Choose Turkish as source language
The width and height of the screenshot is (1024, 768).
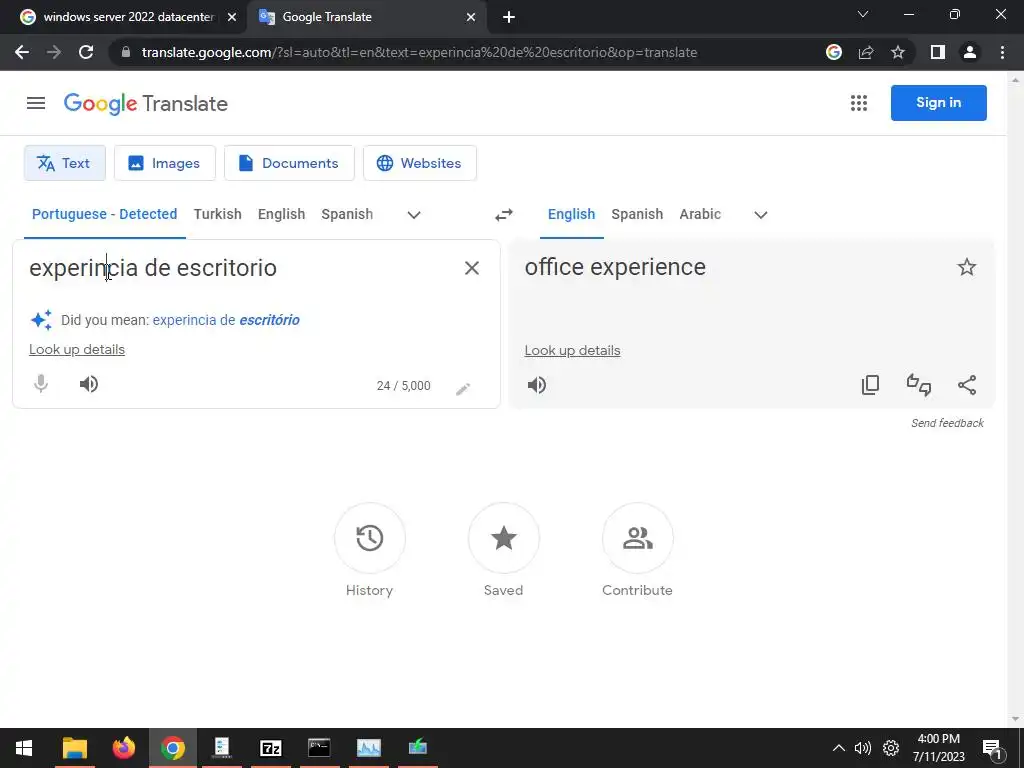pyautogui.click(x=217, y=214)
